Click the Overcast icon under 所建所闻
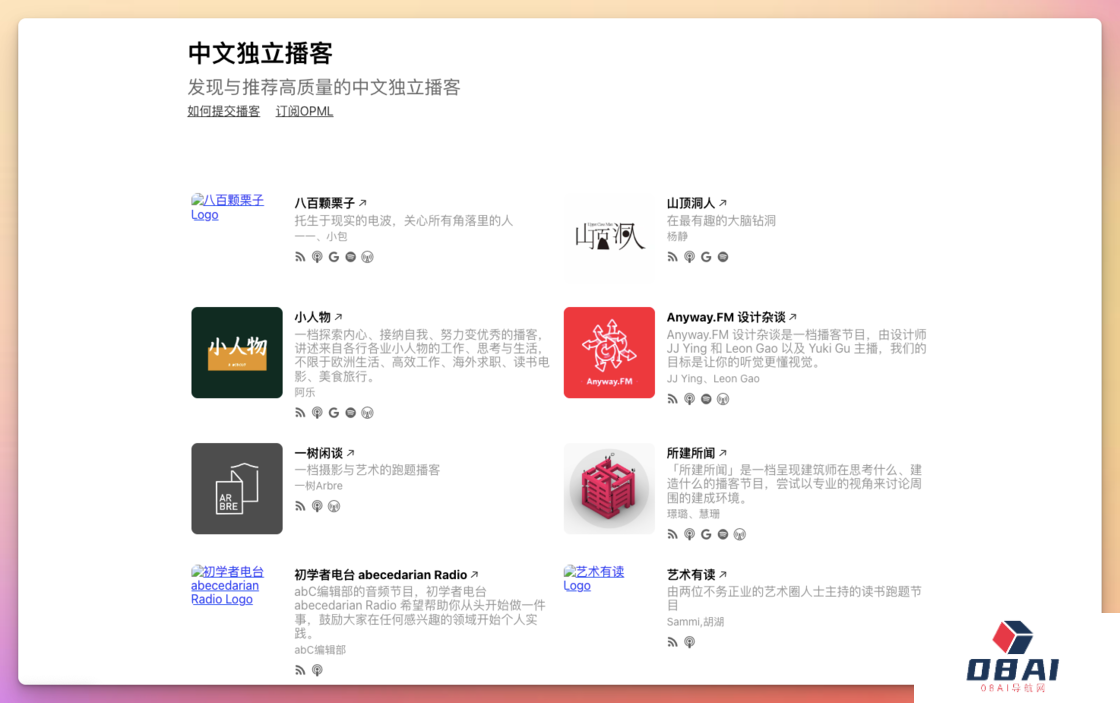The width and height of the screenshot is (1120, 703). (x=740, y=535)
